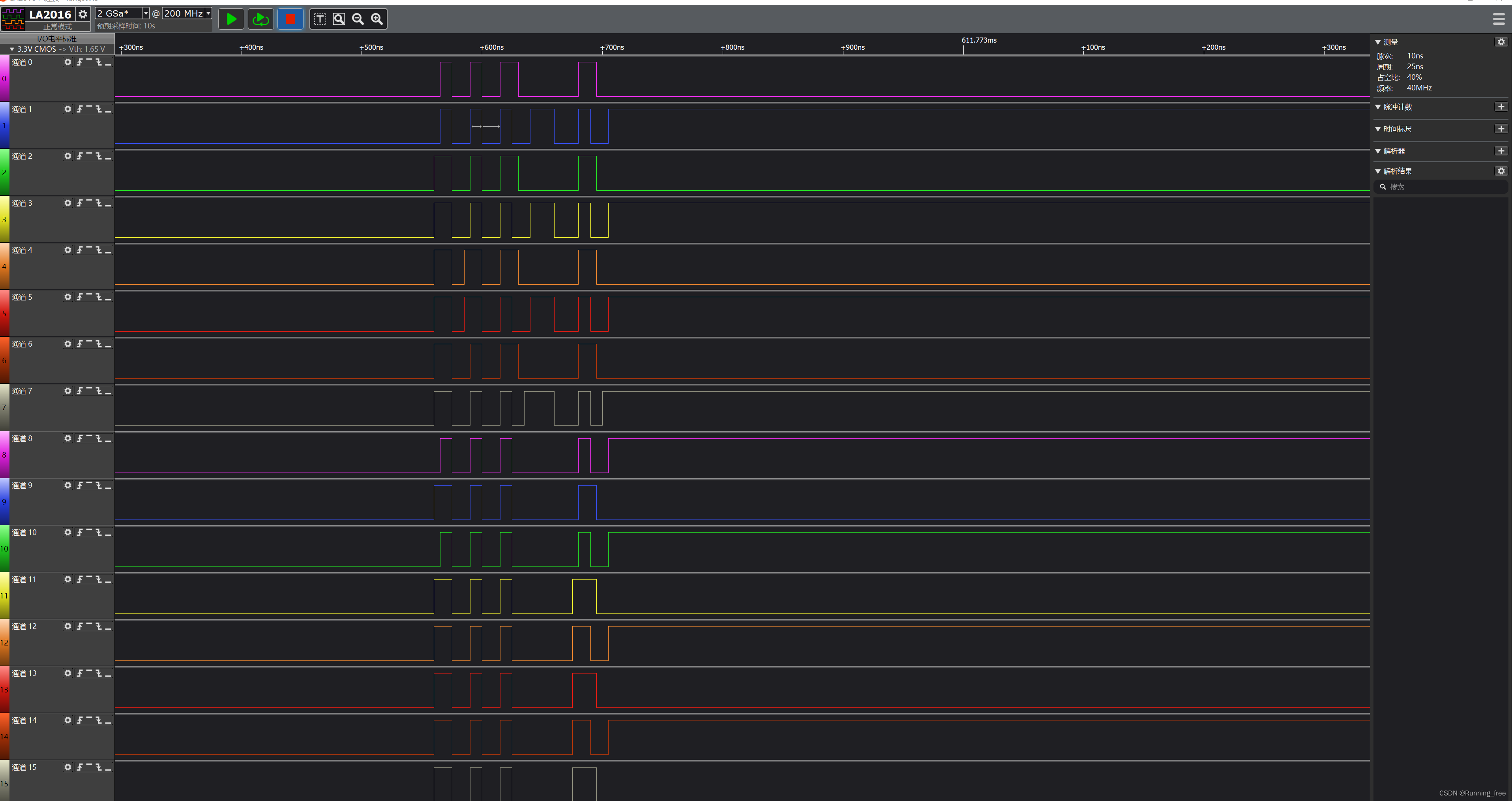Image resolution: width=1512 pixels, height=801 pixels.
Task: Click the LA2016 device waveform logo
Action: point(13,19)
